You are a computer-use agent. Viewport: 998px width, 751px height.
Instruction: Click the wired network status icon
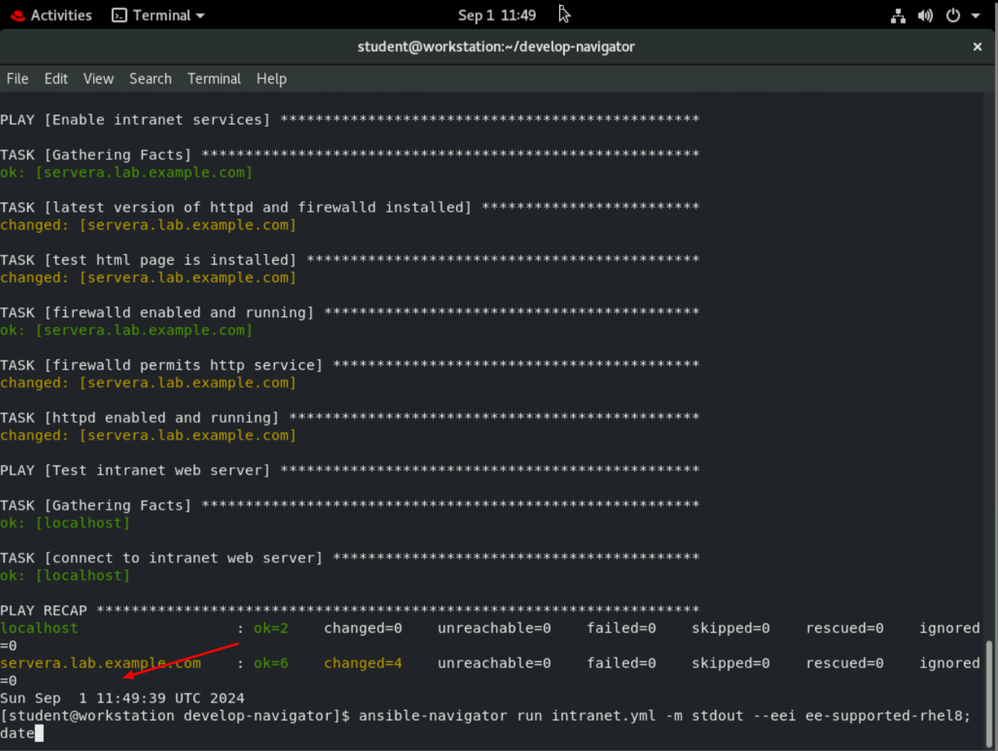[897, 16]
